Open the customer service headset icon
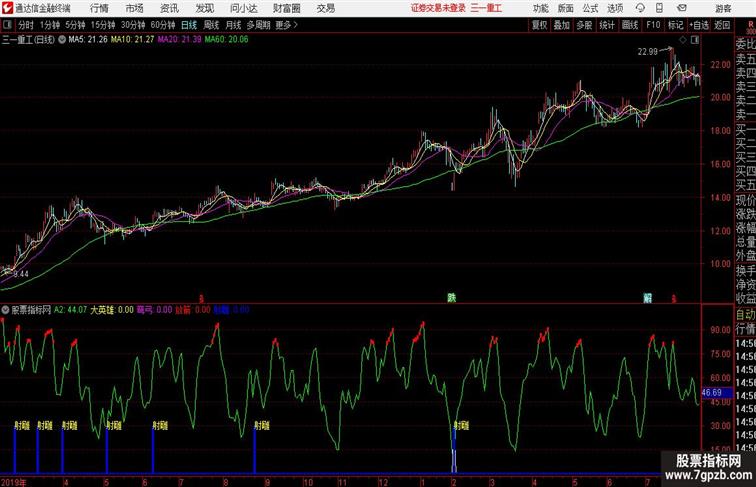The width and height of the screenshot is (756, 487). click(640, 8)
